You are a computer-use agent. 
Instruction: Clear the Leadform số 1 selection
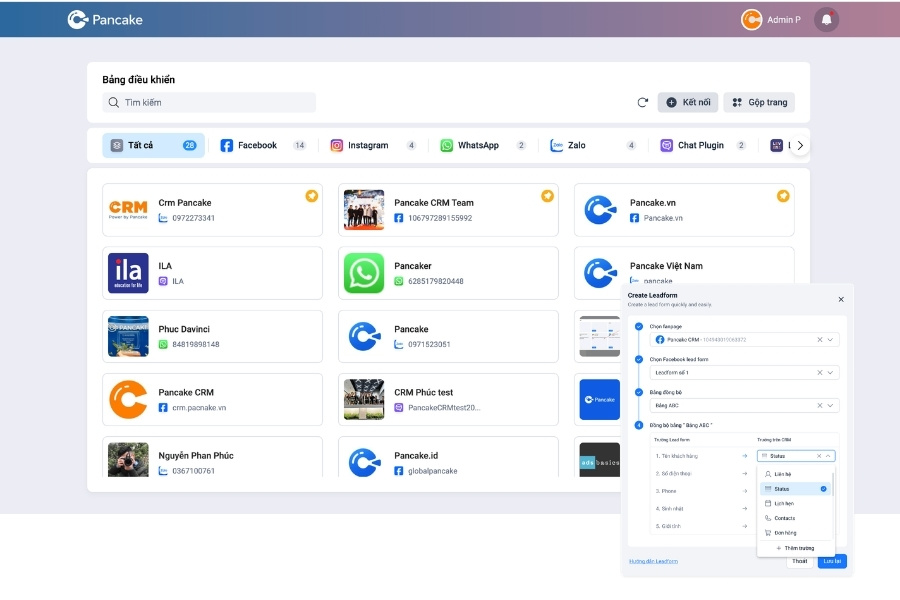tap(820, 373)
